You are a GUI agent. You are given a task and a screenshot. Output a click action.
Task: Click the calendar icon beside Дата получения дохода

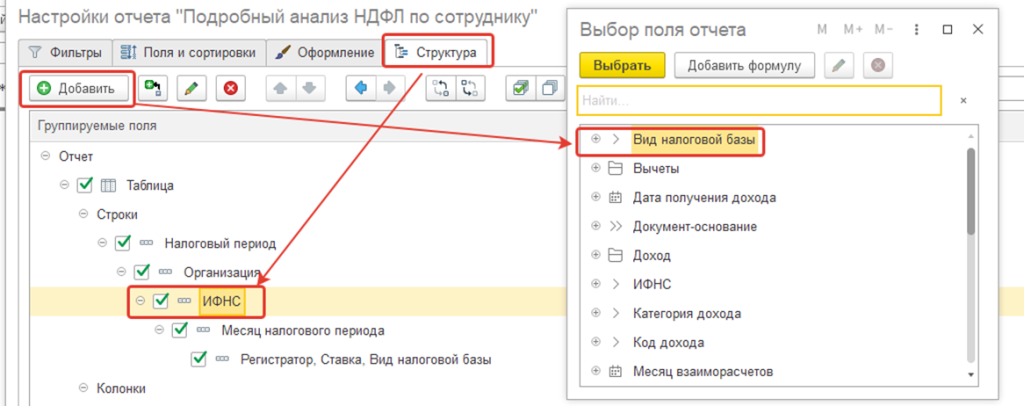coord(615,197)
